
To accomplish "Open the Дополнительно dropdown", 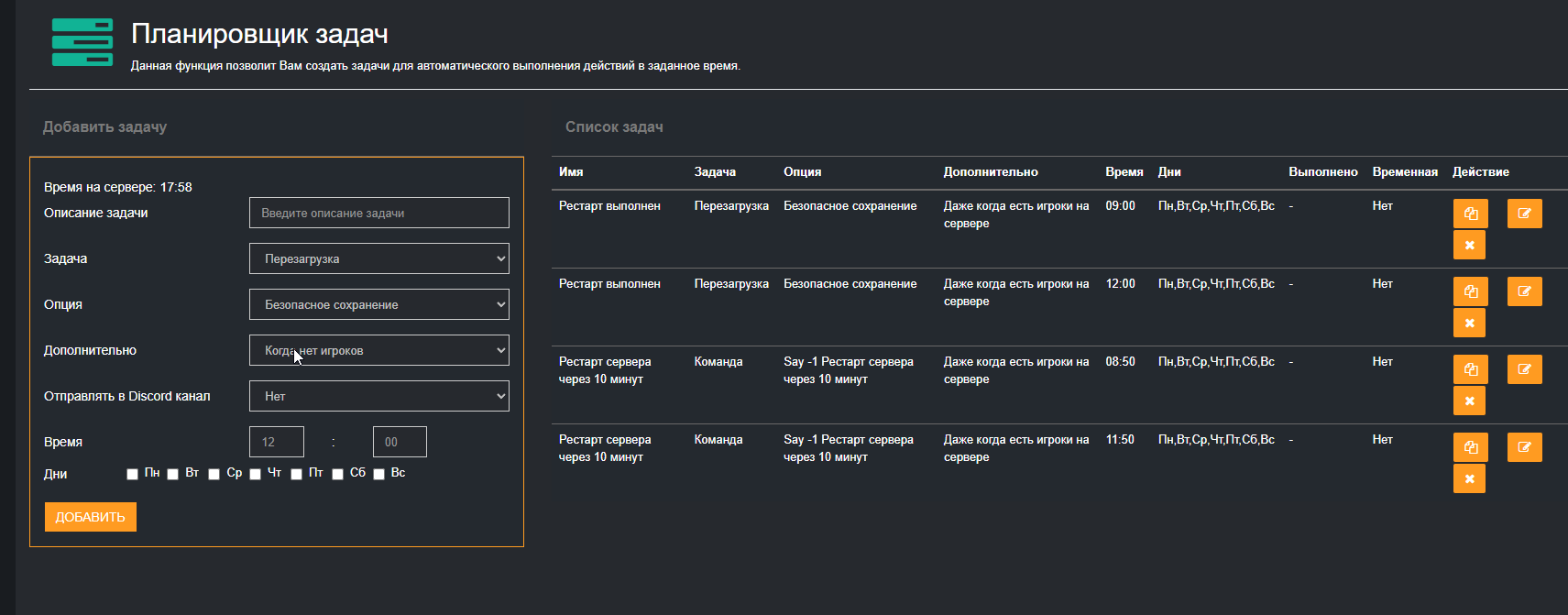I will 378,350.
